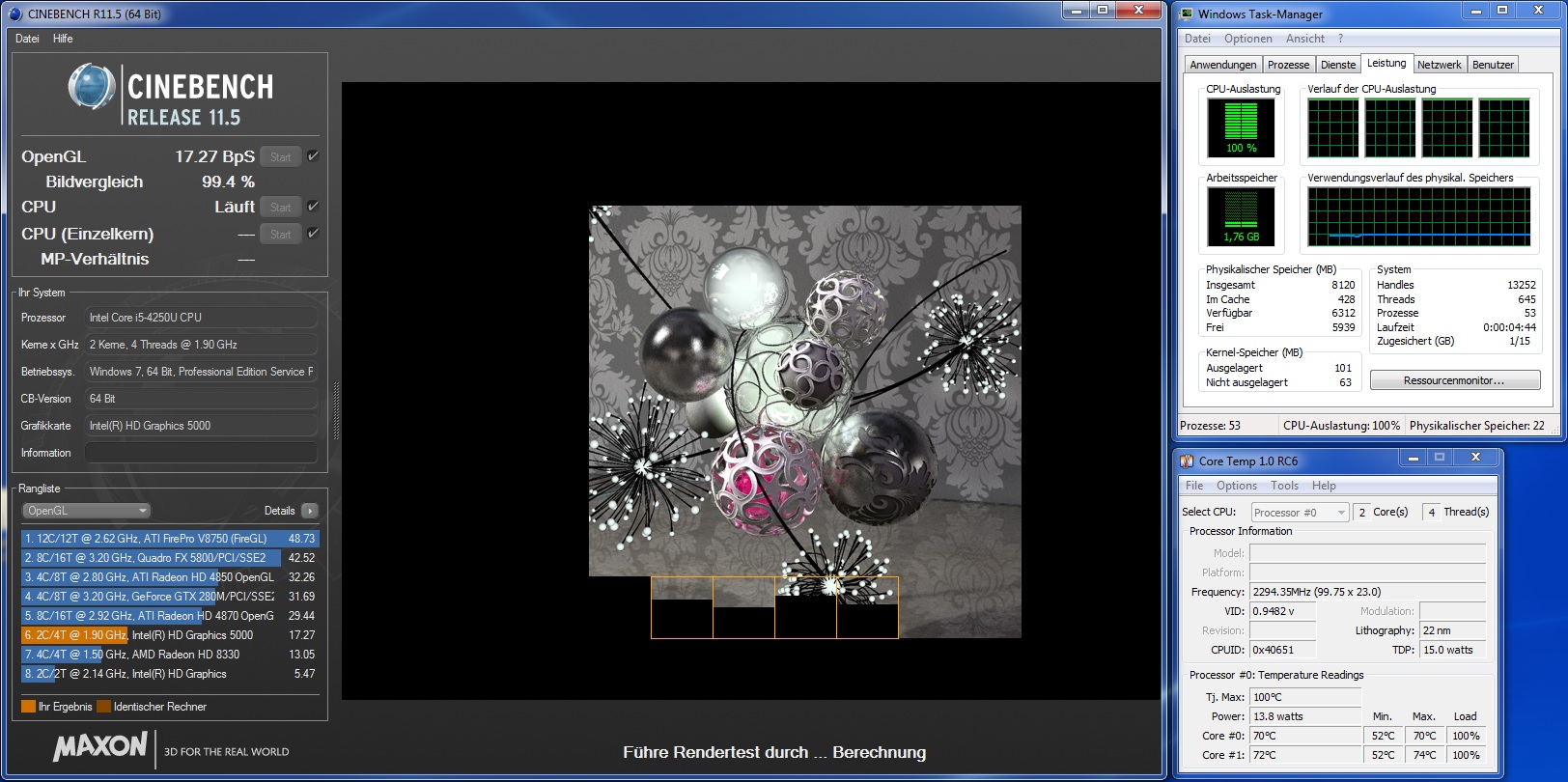This screenshot has width=1568, height=782.
Task: Open the Hilfe menu in Cinebench
Action: point(63,39)
